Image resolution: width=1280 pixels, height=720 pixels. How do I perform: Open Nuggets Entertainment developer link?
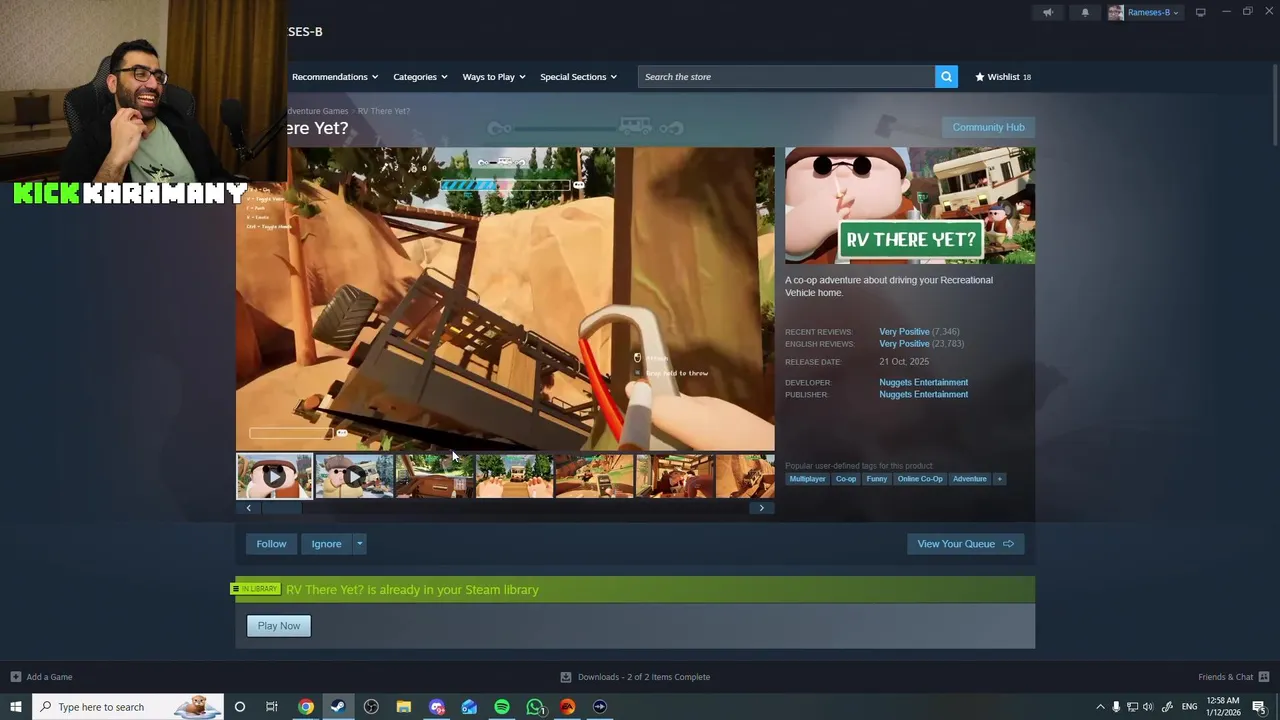click(x=923, y=382)
